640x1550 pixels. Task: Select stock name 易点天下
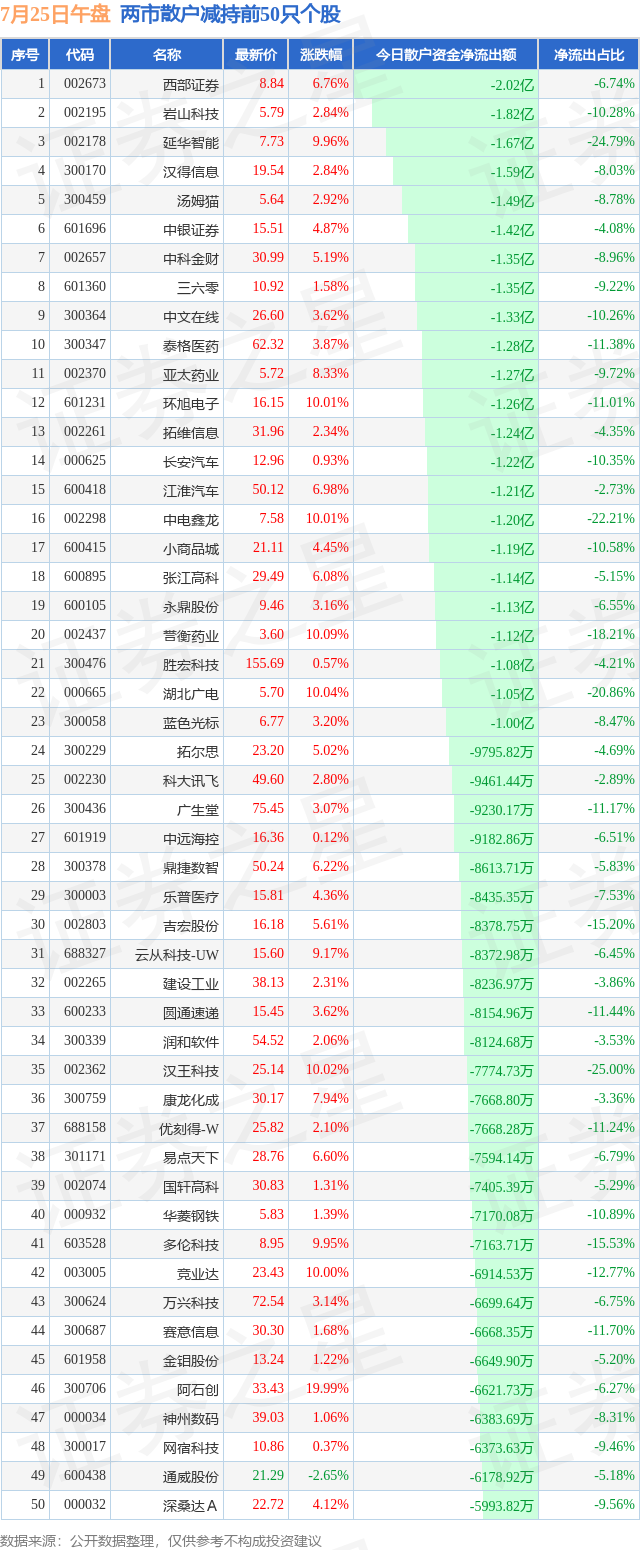[x=191, y=1157]
